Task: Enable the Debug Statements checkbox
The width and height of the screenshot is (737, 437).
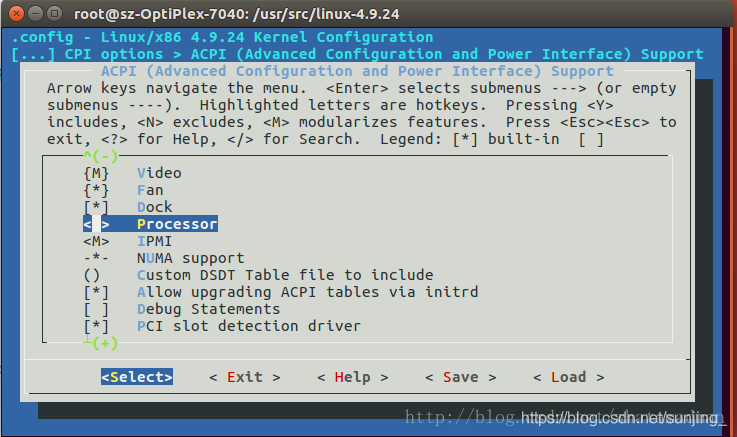Action: [x=96, y=309]
